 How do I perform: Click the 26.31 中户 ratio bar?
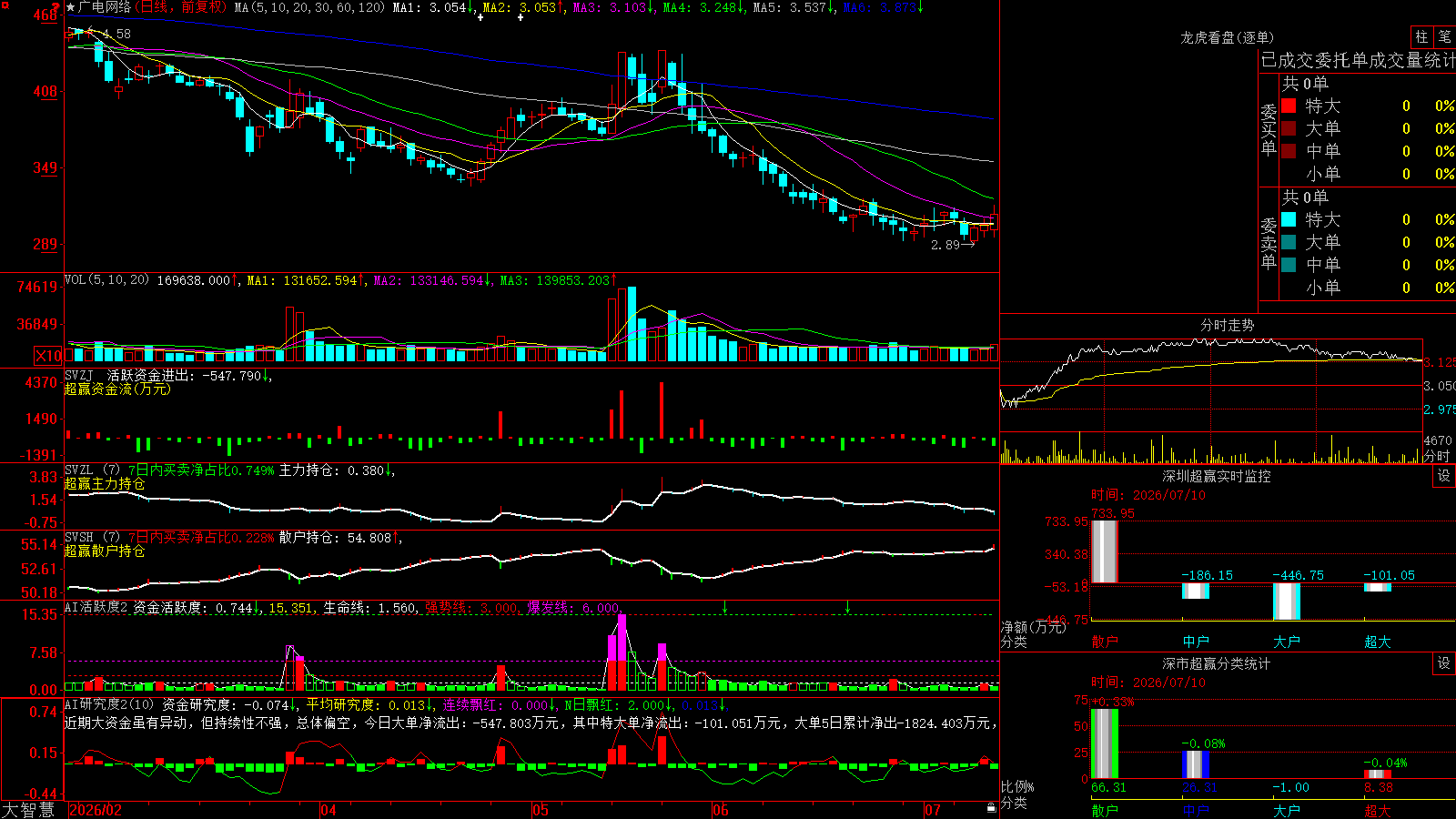point(1196,765)
